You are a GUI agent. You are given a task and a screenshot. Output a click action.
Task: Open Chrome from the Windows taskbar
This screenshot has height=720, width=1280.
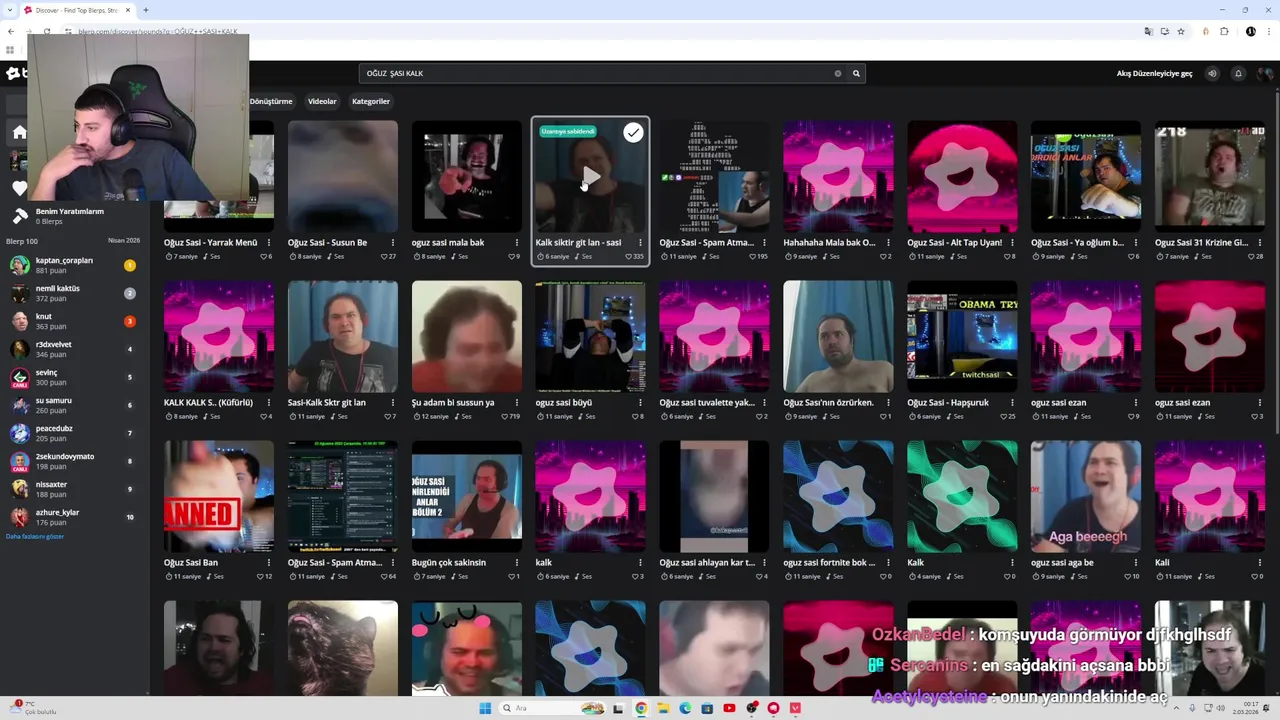(641, 708)
